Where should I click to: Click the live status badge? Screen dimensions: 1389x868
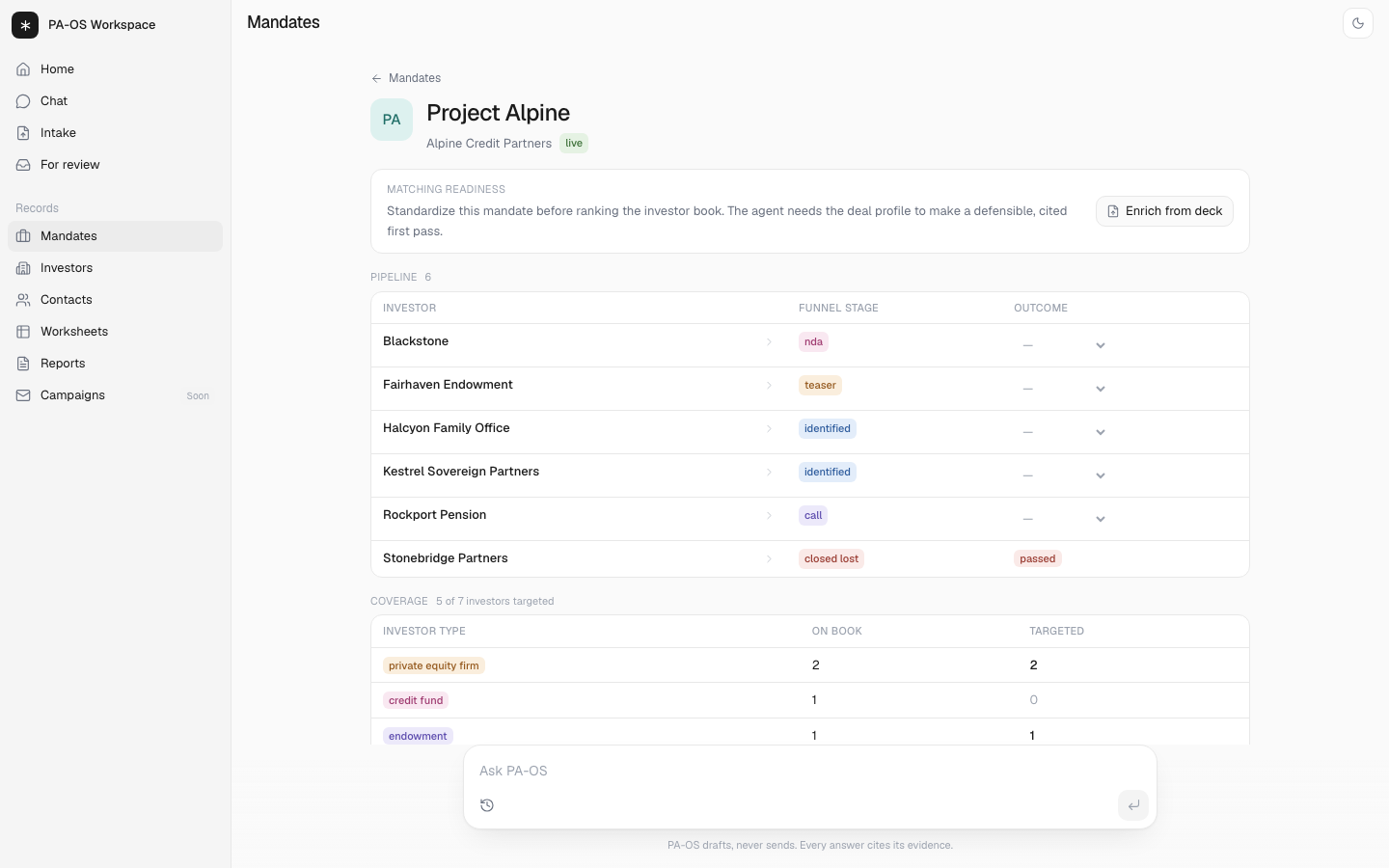574,144
